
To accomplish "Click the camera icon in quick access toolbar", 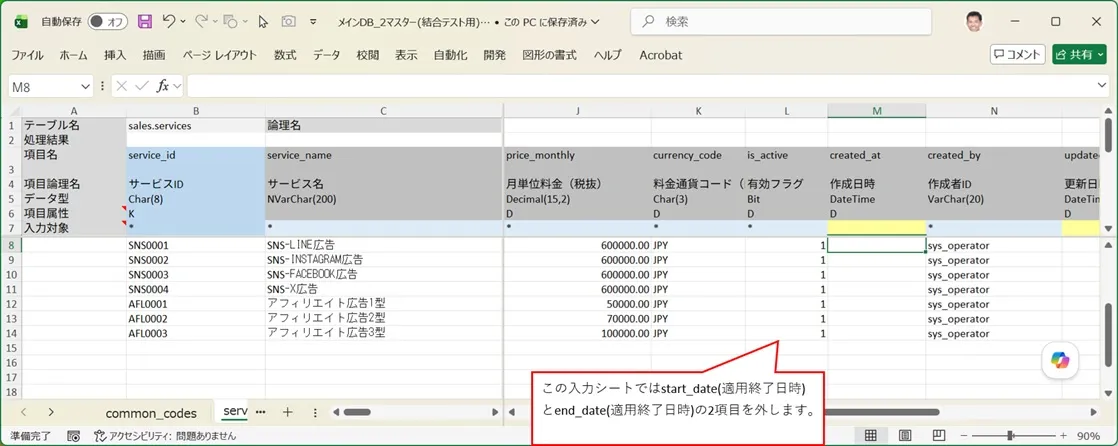I will (x=288, y=22).
